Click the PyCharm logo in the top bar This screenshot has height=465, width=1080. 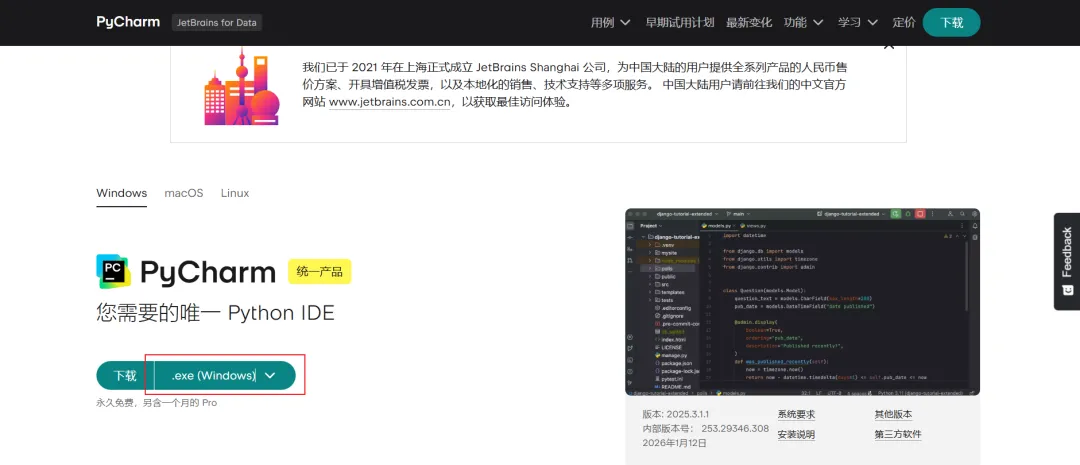click(x=128, y=22)
